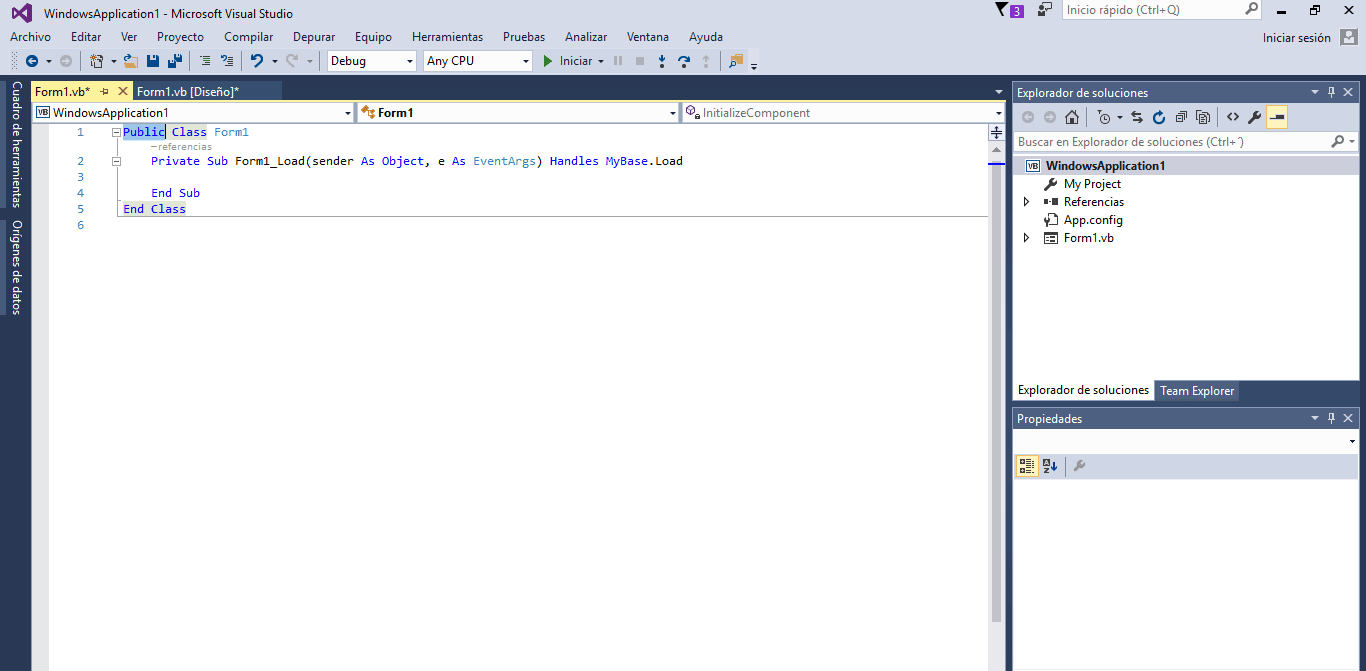Expand the Referencias node
The image size is (1366, 671).
[1026, 201]
